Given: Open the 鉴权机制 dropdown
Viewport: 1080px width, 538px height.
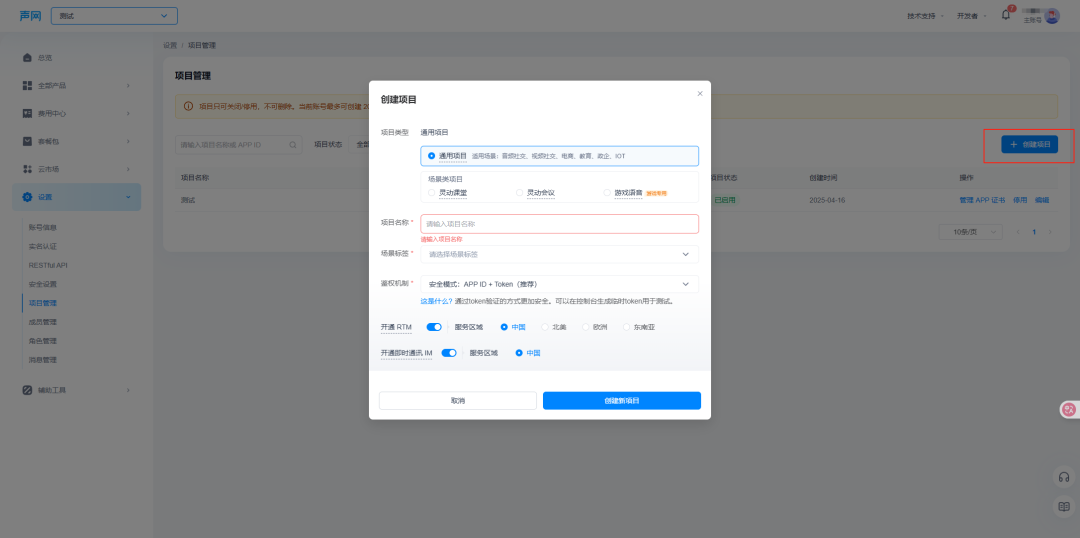Looking at the screenshot, I should [559, 284].
